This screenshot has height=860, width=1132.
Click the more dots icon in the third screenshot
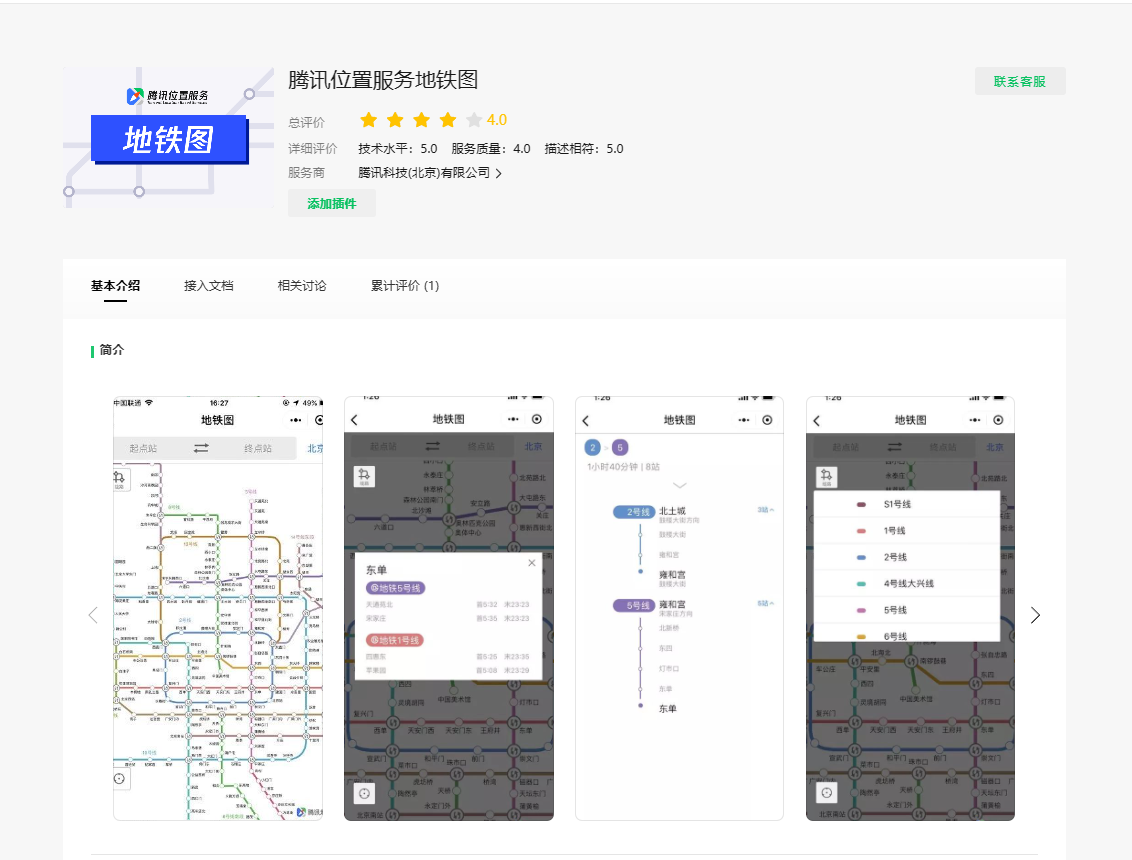[744, 420]
